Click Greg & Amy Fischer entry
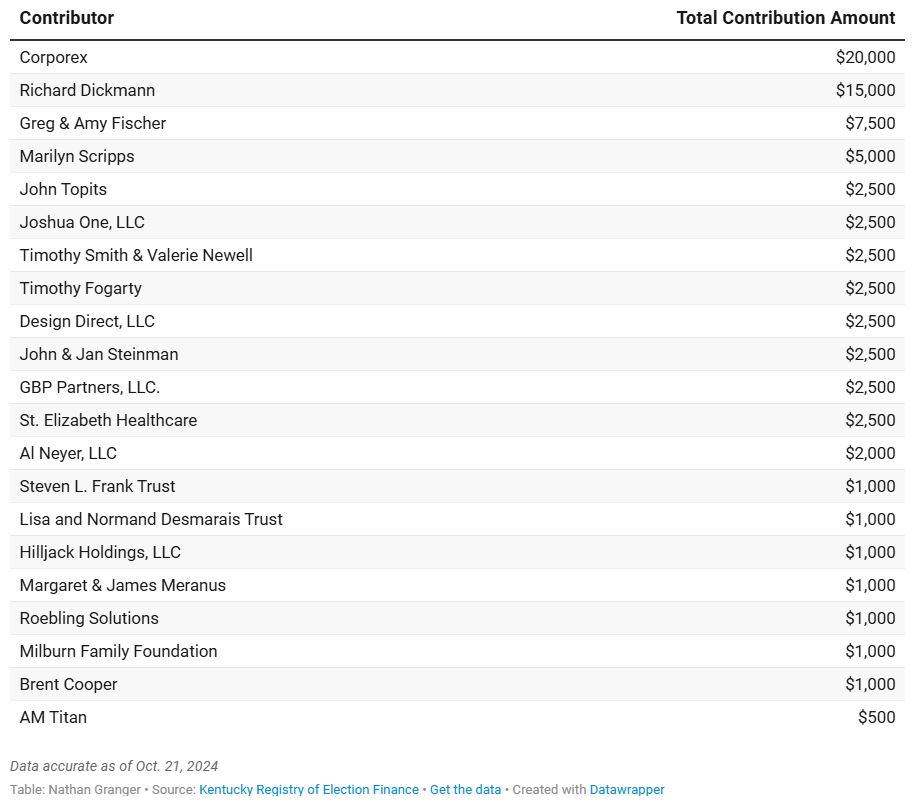 click(x=93, y=124)
